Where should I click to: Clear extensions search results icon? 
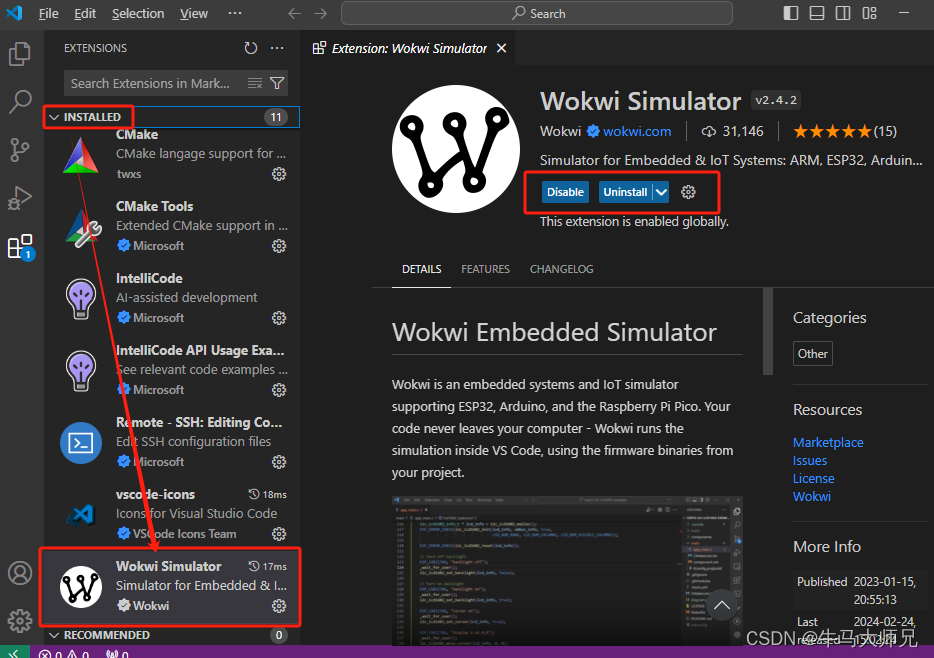(255, 83)
